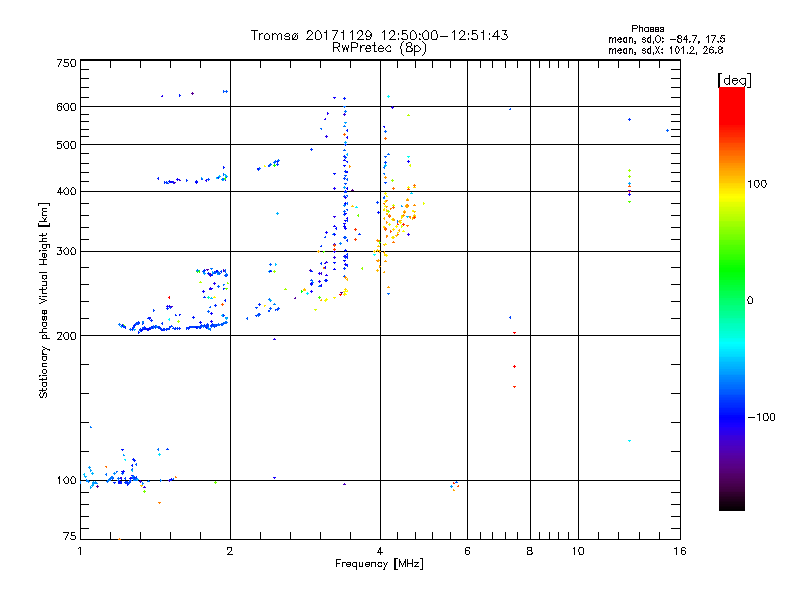Click the x-axis tick label "2"
Image resolution: width=800 pixels, height=600 pixels.
point(230,551)
